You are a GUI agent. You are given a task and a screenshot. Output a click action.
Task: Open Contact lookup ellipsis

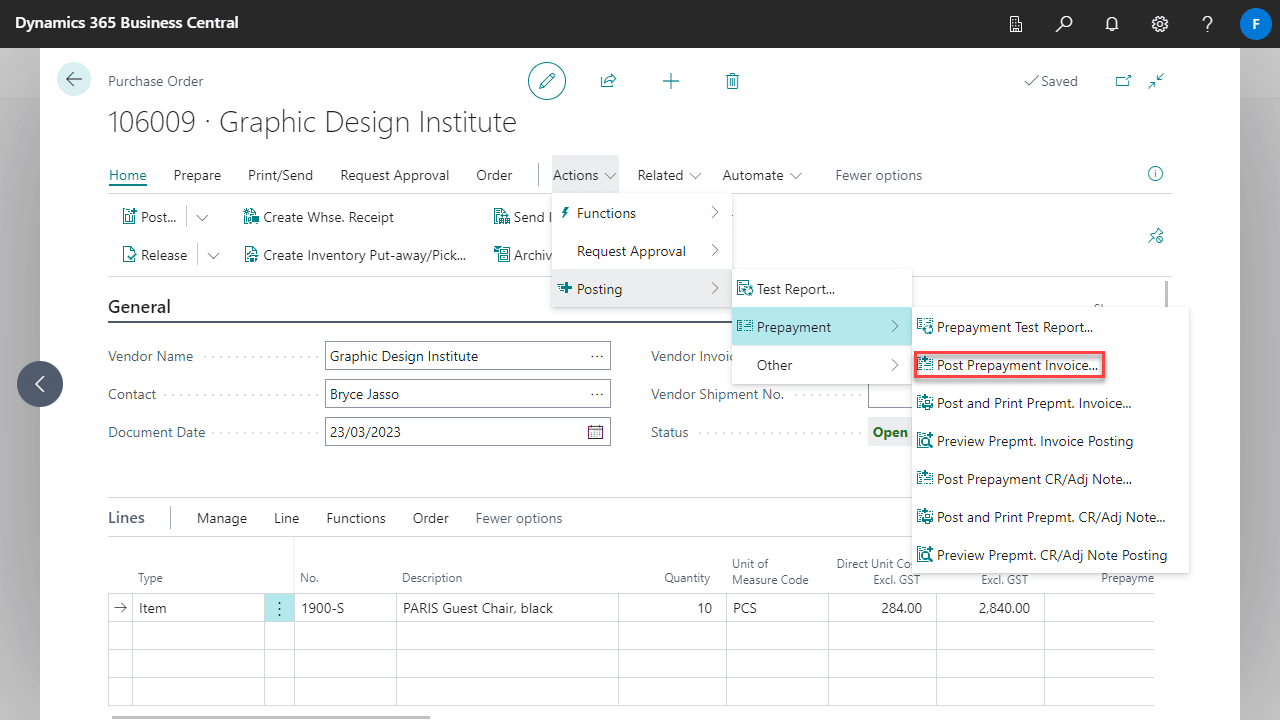click(x=597, y=394)
